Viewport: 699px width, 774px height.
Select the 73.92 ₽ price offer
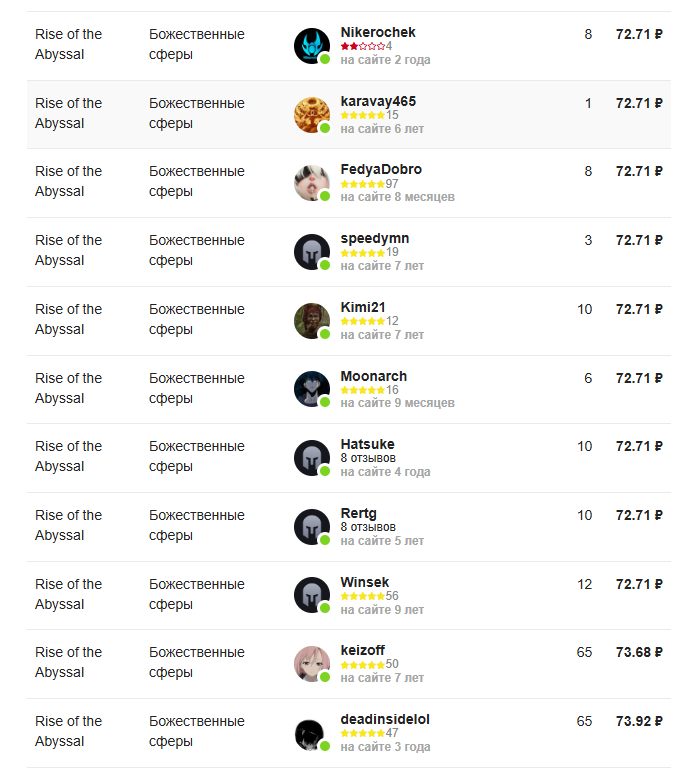coord(639,721)
